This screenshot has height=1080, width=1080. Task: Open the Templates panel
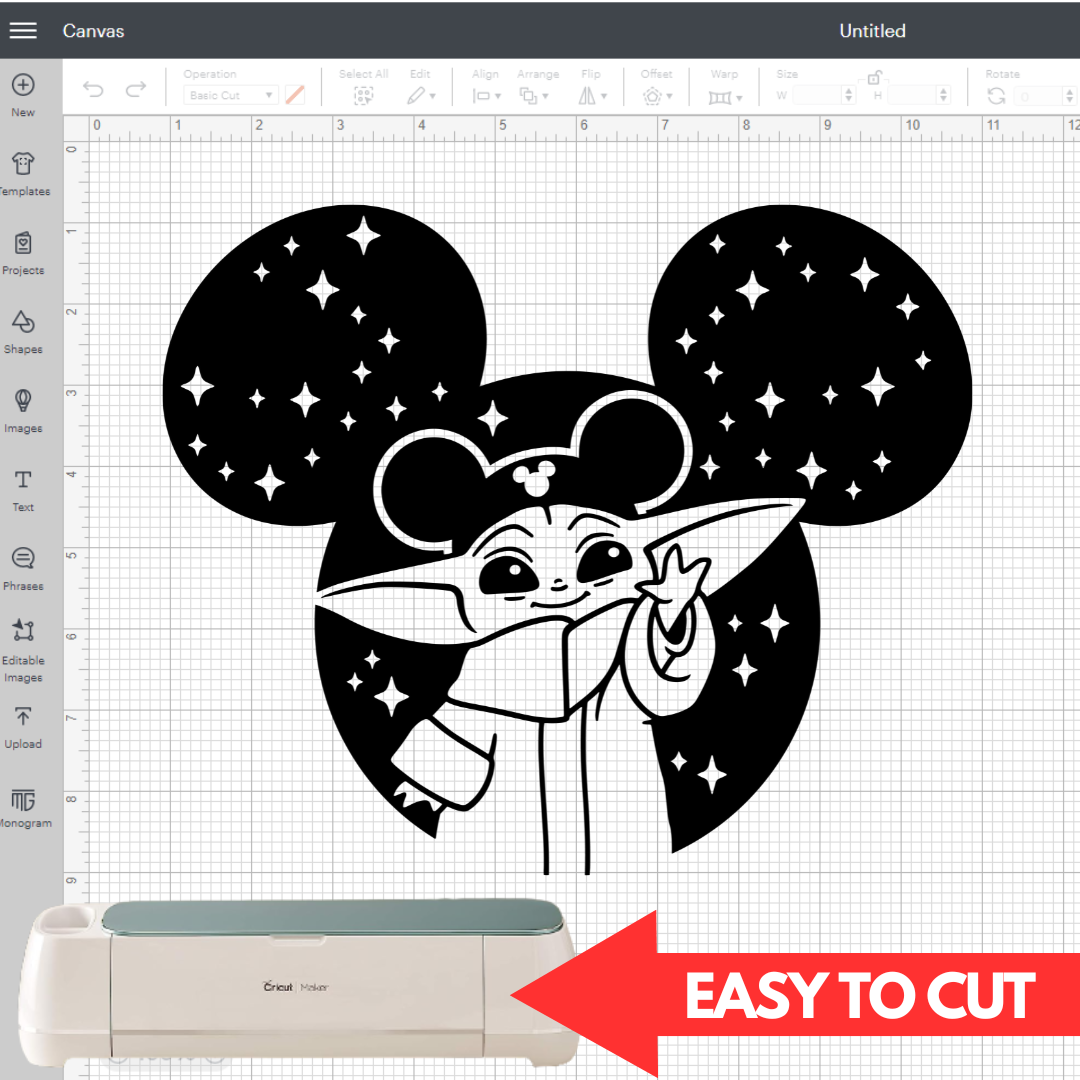(x=23, y=174)
